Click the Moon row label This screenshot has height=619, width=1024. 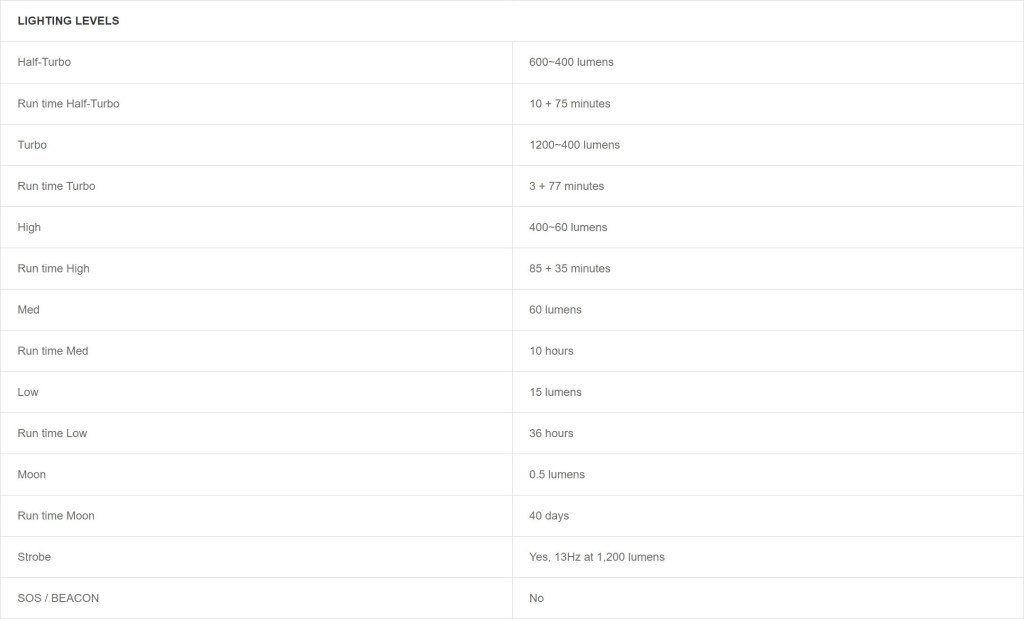tap(31, 475)
